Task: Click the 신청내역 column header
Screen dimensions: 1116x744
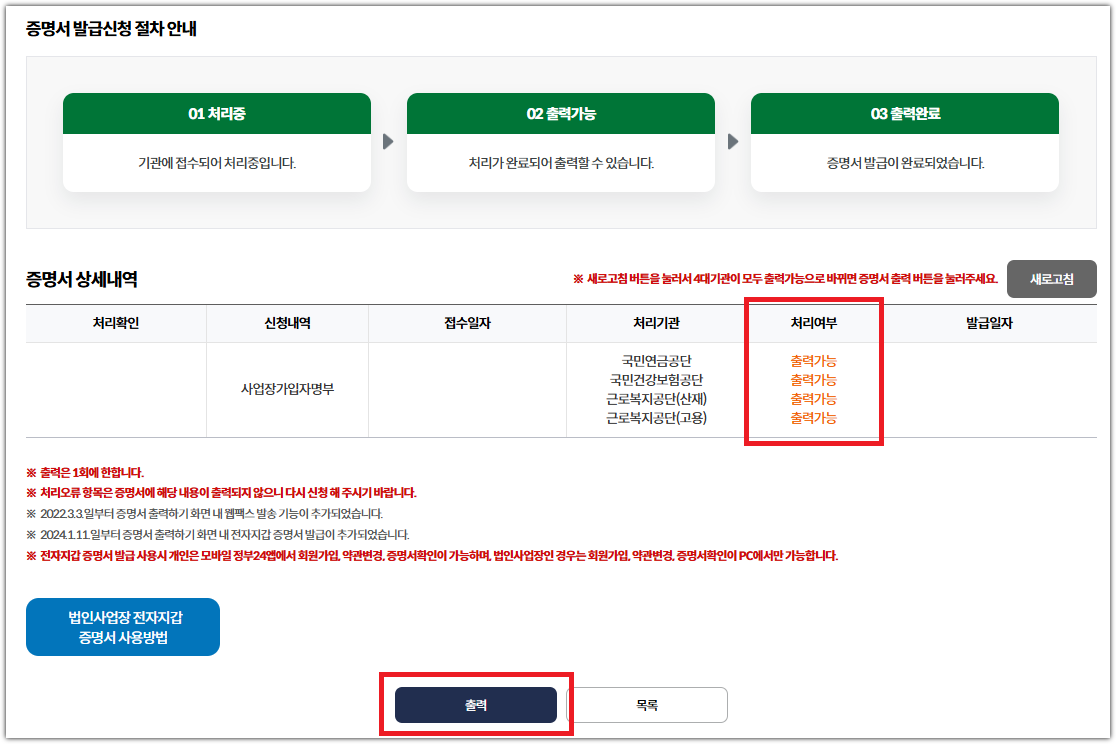Action: [288, 323]
